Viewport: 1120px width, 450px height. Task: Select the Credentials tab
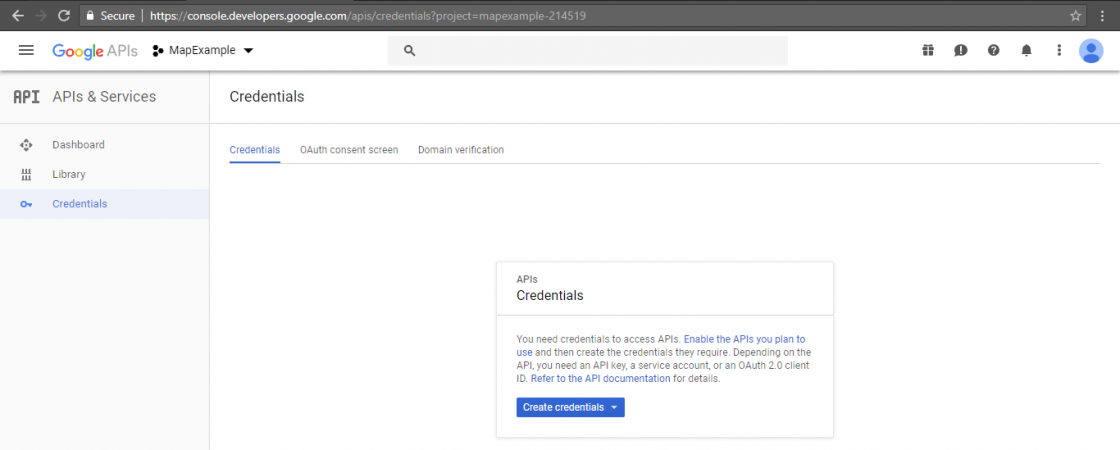255,150
